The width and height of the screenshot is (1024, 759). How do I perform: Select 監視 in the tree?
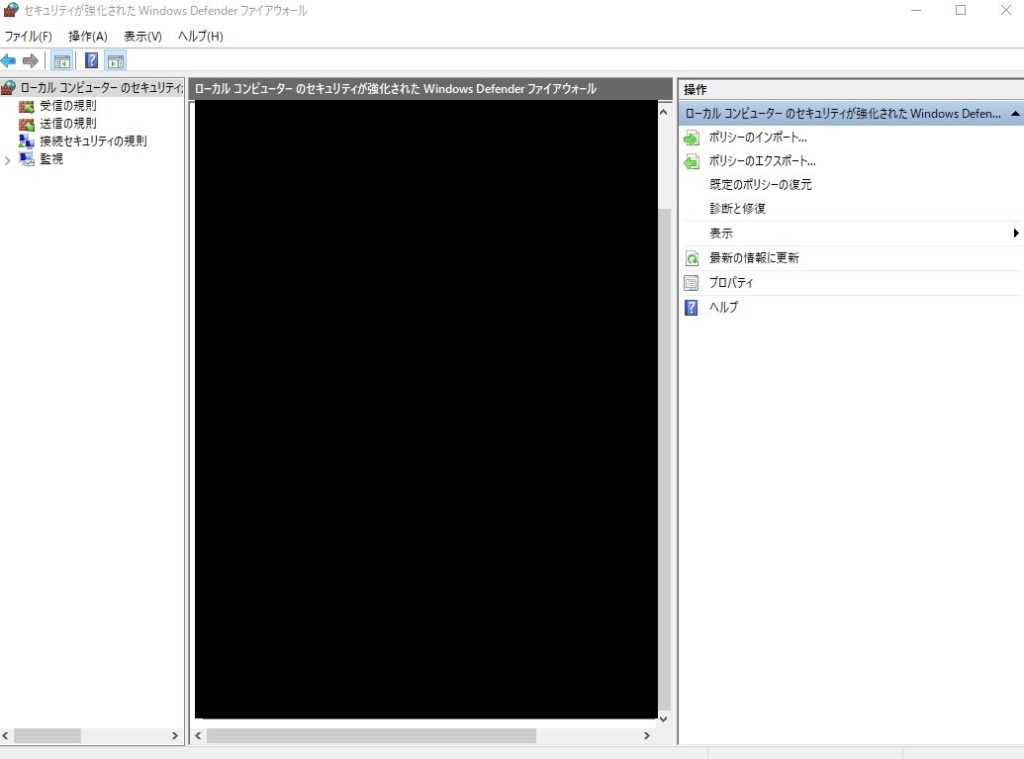click(x=52, y=159)
